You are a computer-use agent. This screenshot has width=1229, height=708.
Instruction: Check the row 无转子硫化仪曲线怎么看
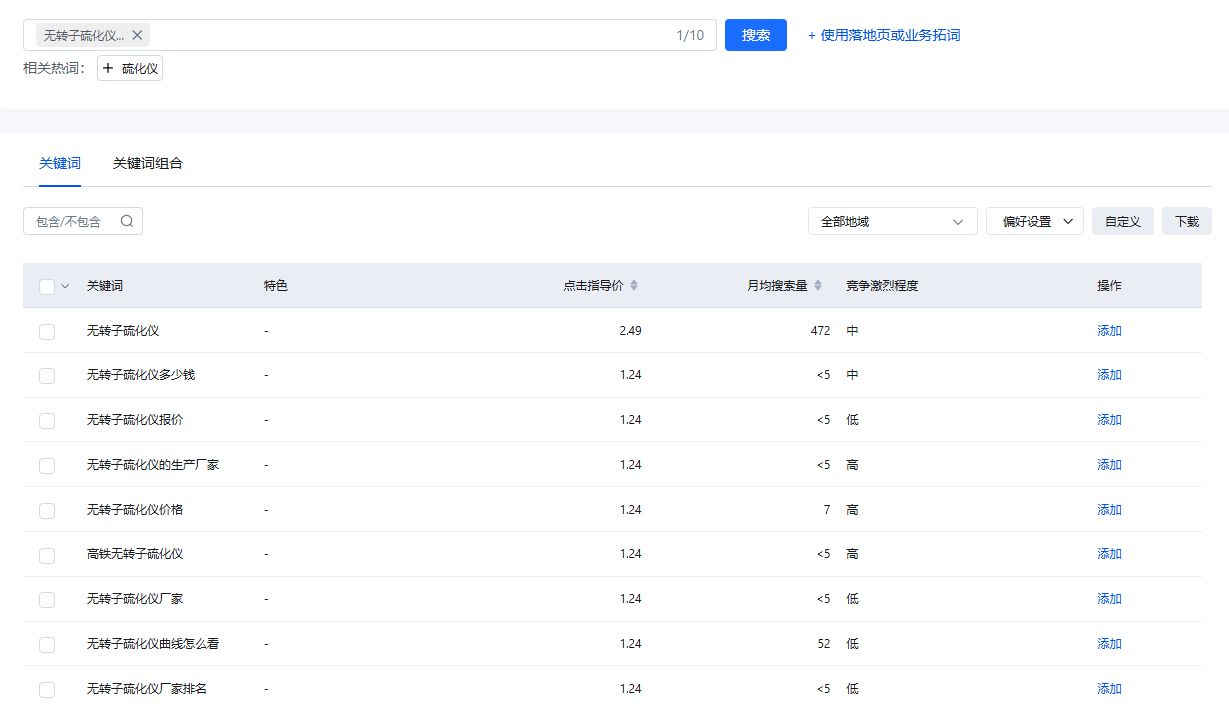(x=47, y=644)
